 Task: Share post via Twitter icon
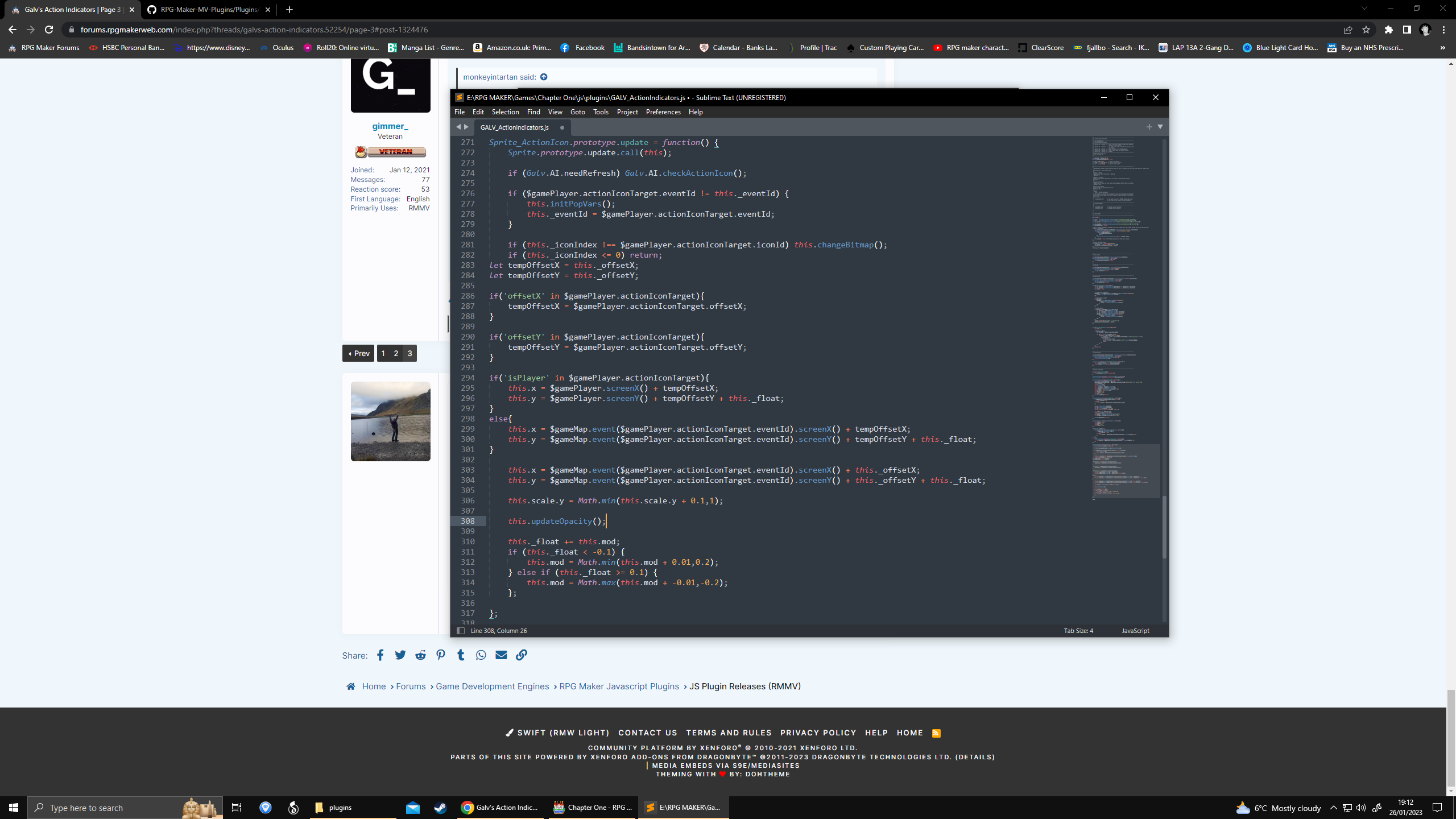[400, 655]
